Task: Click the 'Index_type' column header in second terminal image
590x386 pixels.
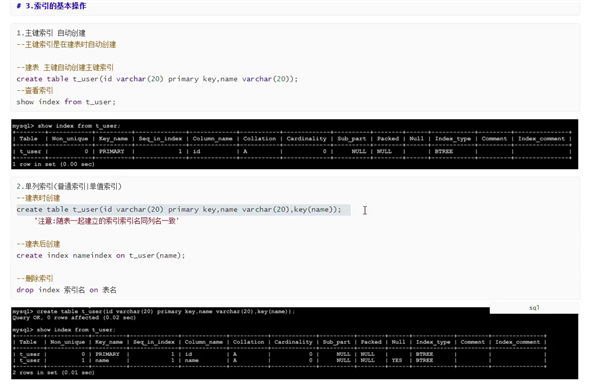Action: (x=433, y=342)
